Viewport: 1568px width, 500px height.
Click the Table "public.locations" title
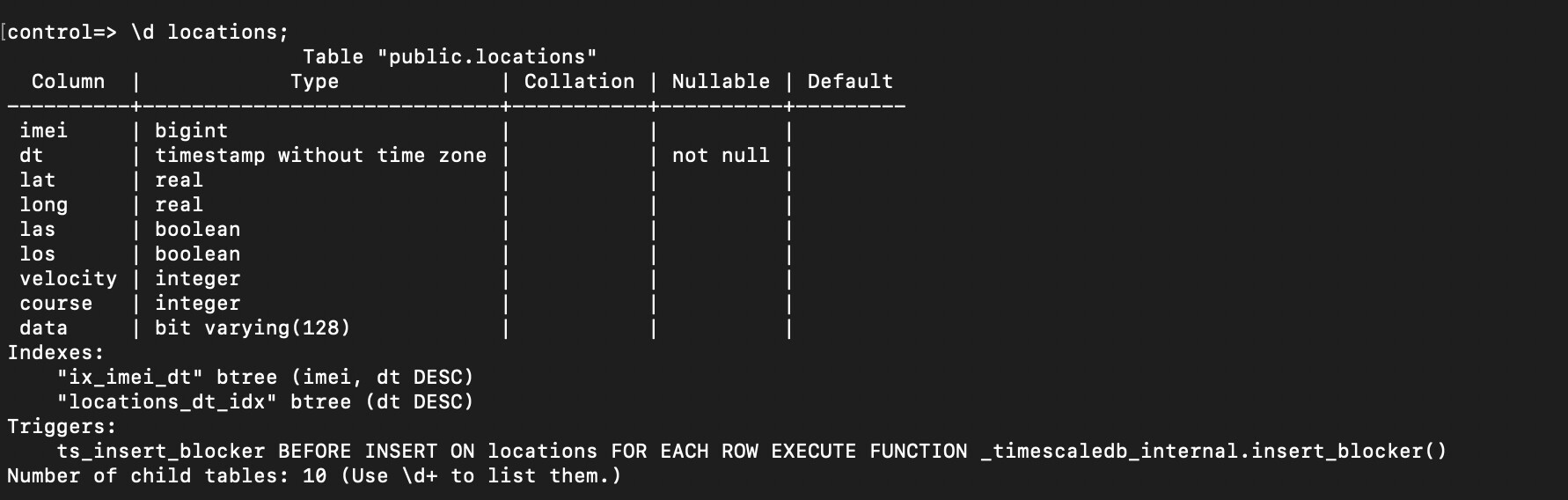coord(450,57)
